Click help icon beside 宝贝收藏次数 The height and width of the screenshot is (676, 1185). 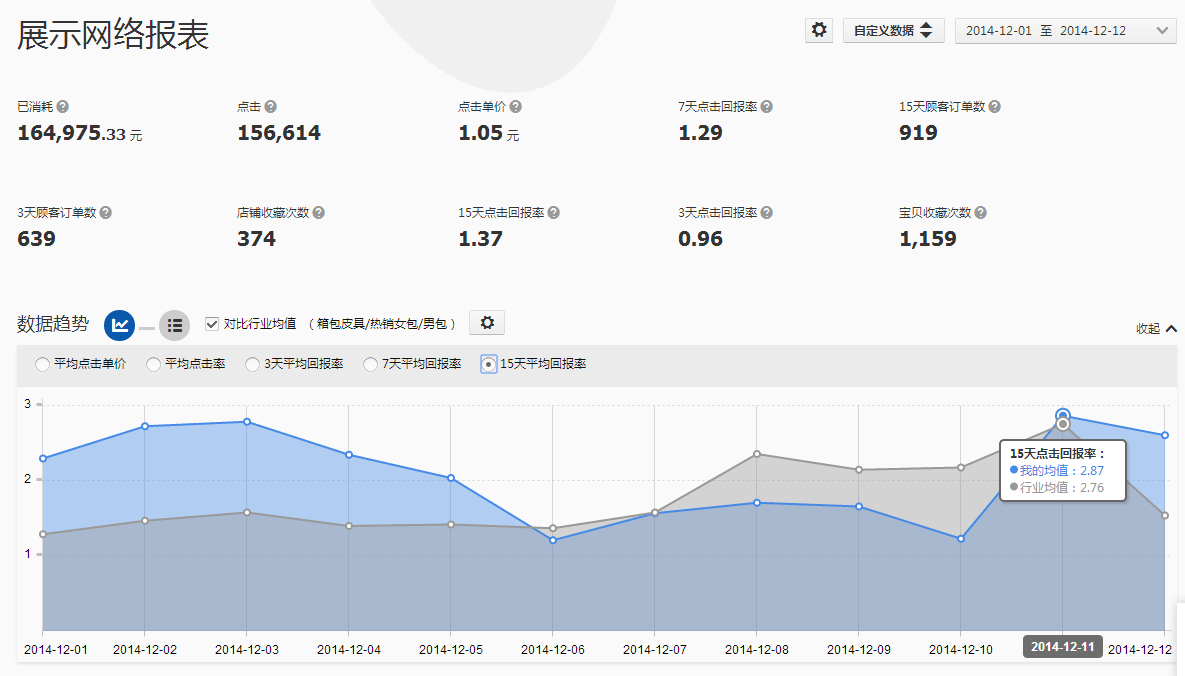(x=981, y=213)
